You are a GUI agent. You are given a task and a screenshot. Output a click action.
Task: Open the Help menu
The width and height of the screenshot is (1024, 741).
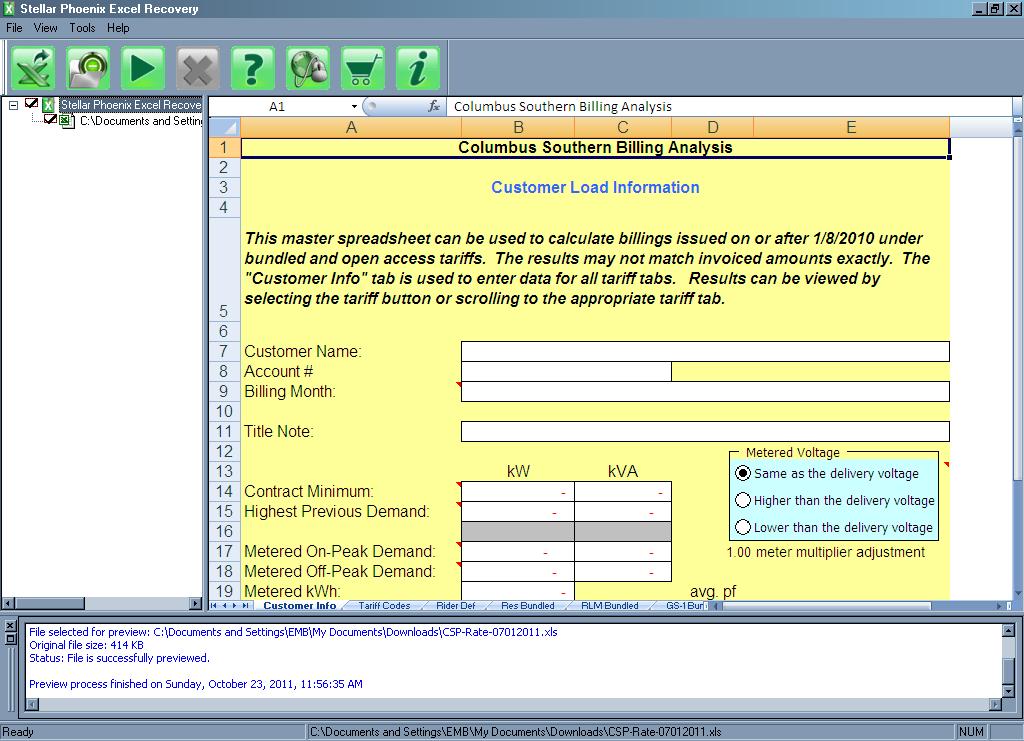coord(118,28)
